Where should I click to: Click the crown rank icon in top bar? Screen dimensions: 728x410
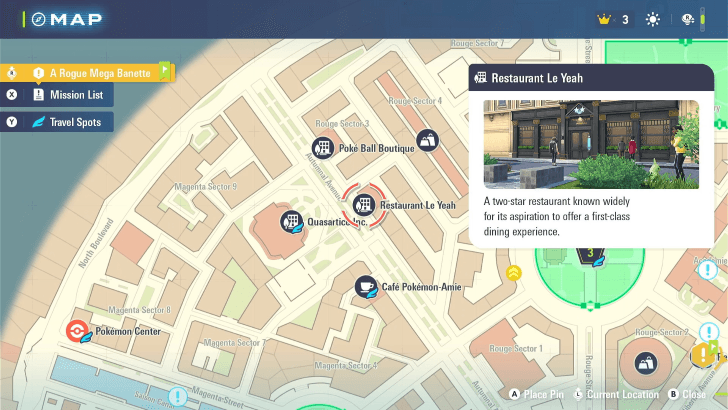(x=603, y=19)
